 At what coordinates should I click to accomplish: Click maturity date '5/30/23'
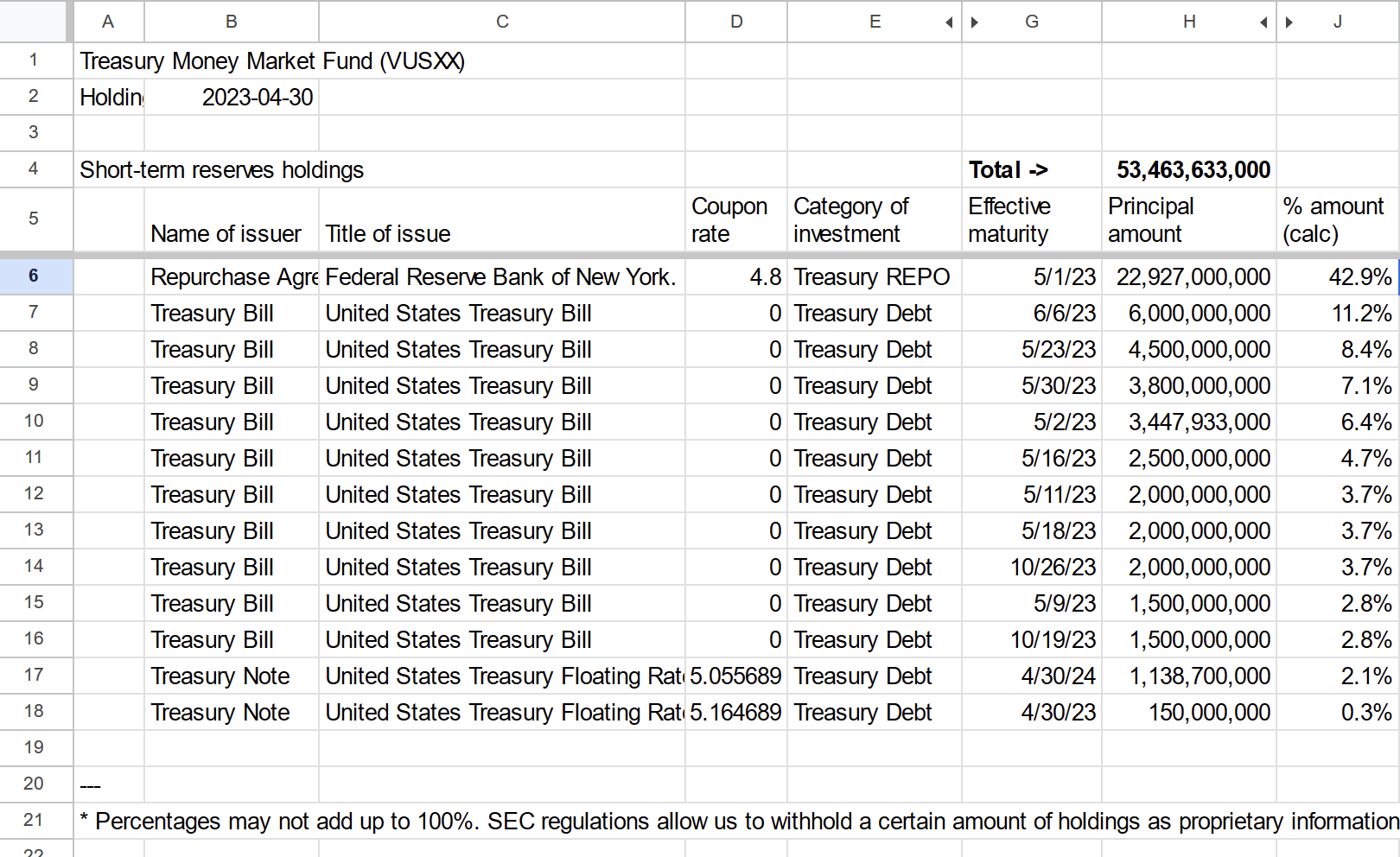tap(1032, 386)
